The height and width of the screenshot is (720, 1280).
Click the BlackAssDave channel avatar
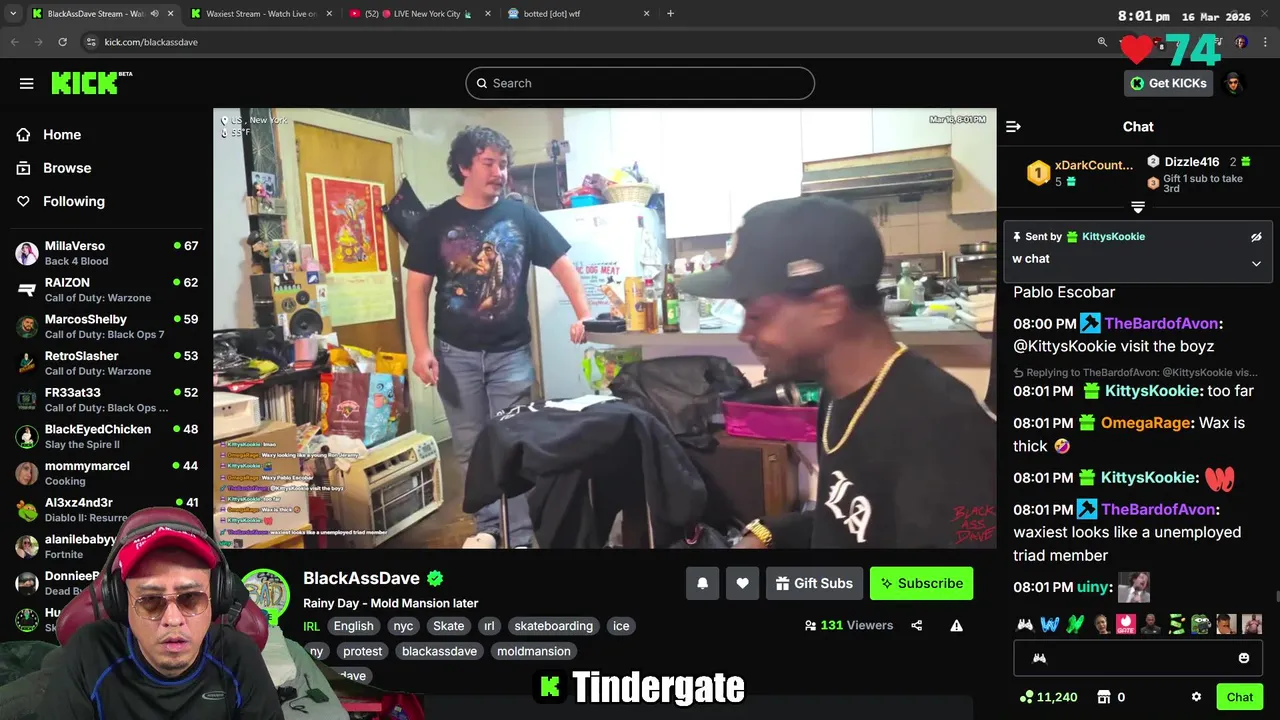click(x=265, y=594)
